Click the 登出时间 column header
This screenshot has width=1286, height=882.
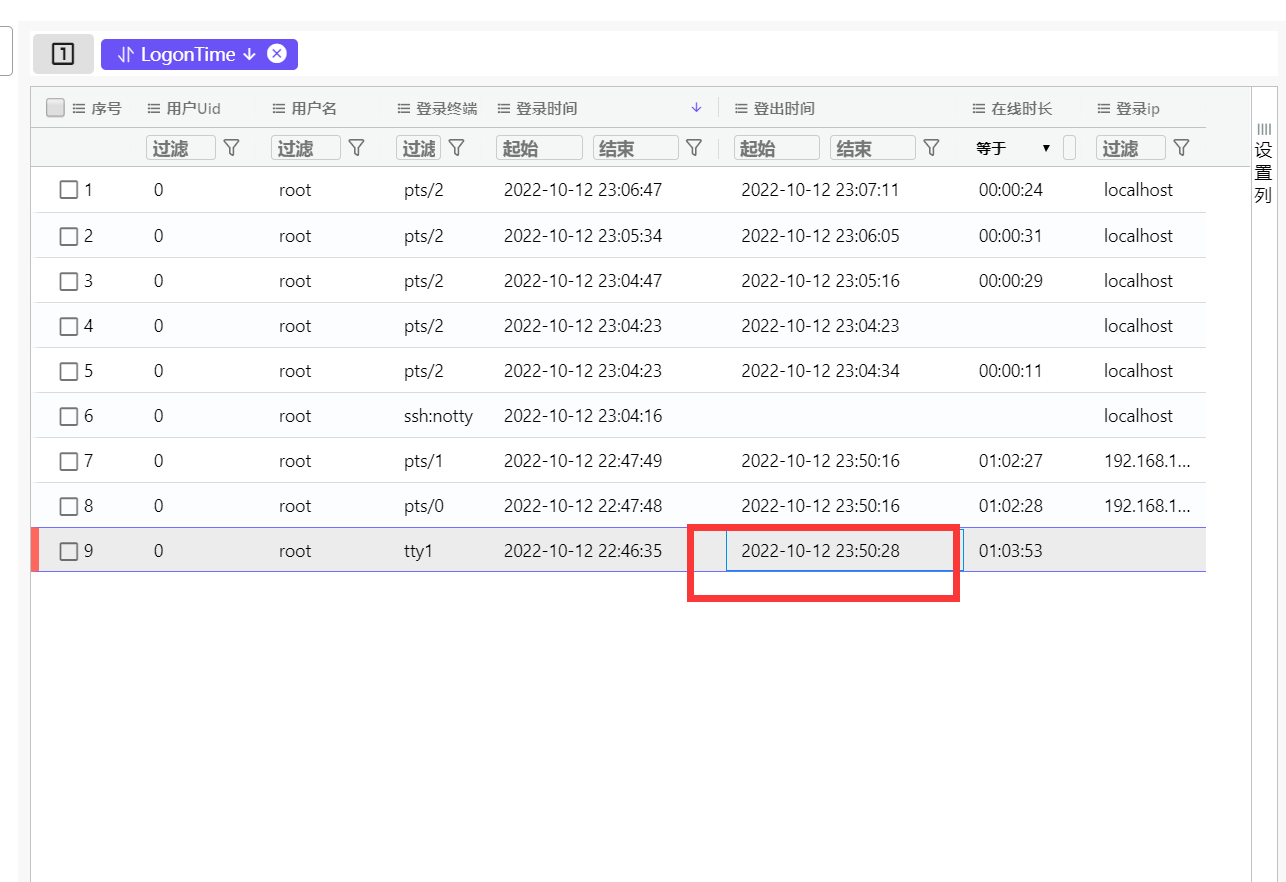point(784,109)
